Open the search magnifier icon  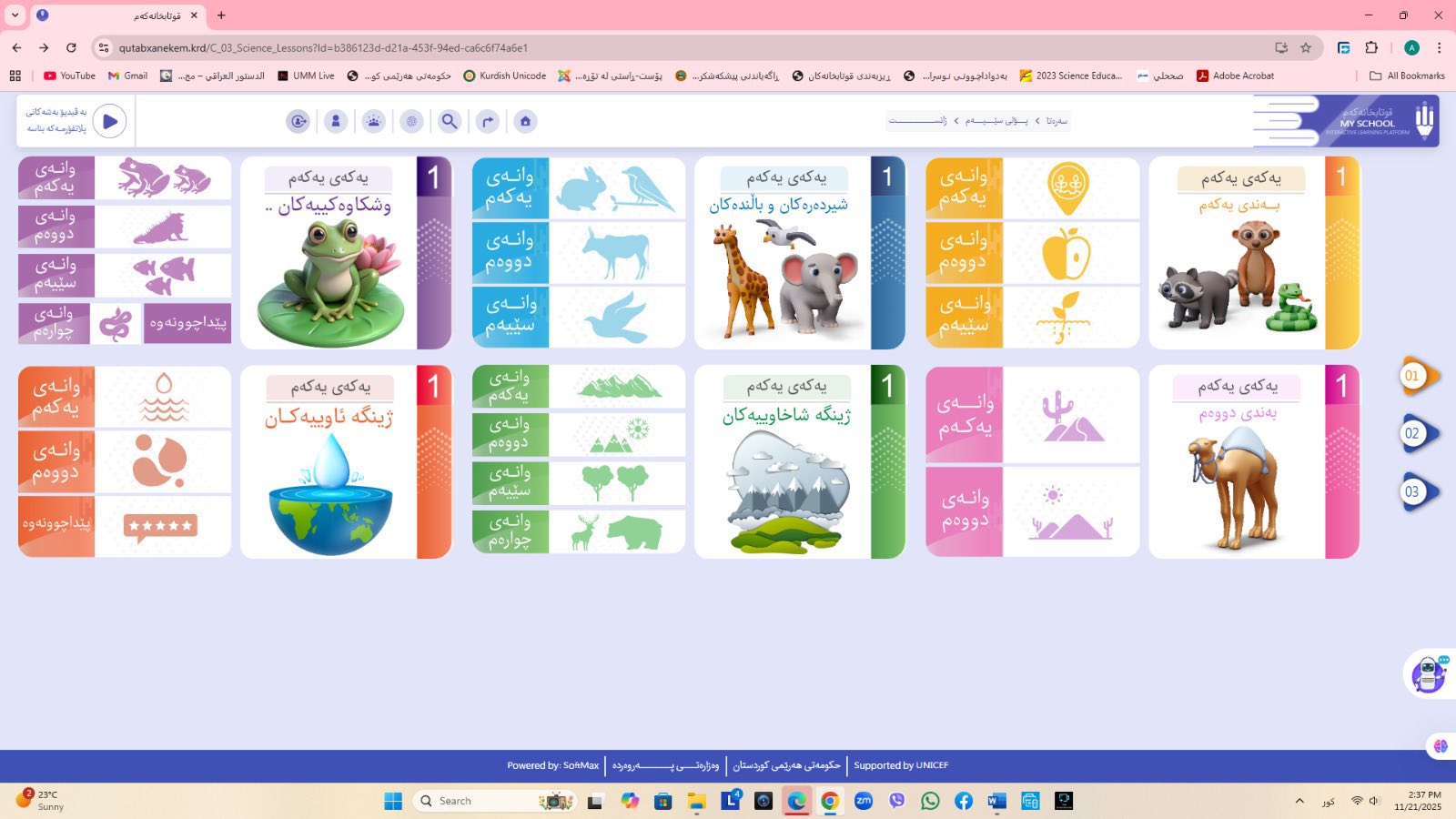pyautogui.click(x=450, y=121)
